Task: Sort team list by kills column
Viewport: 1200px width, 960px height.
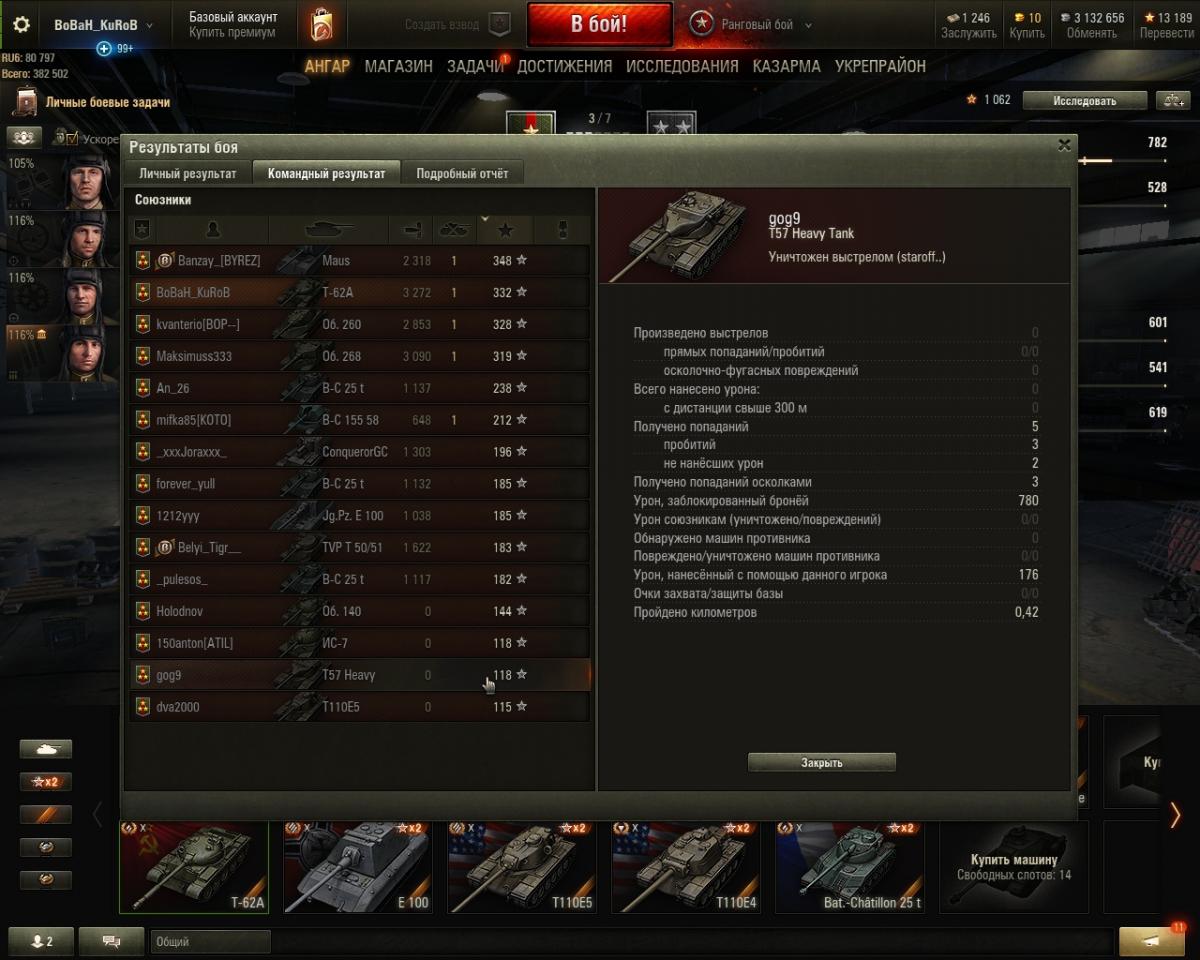Action: 454,230
